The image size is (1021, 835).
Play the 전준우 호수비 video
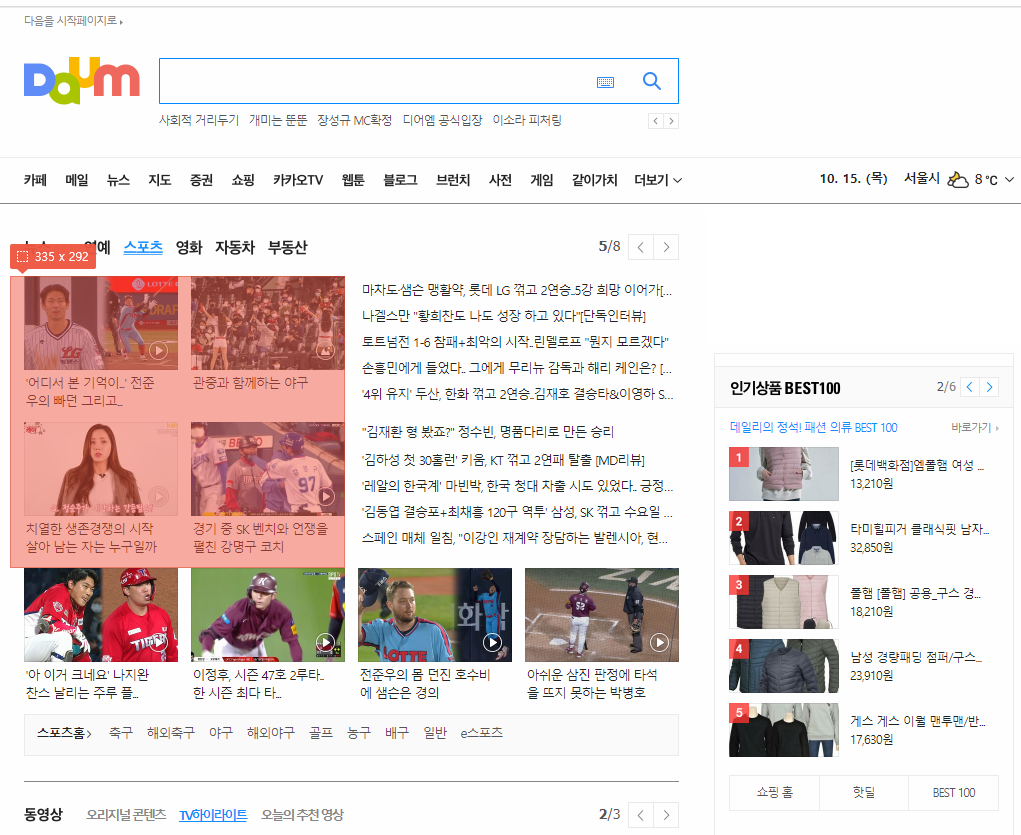[492, 643]
